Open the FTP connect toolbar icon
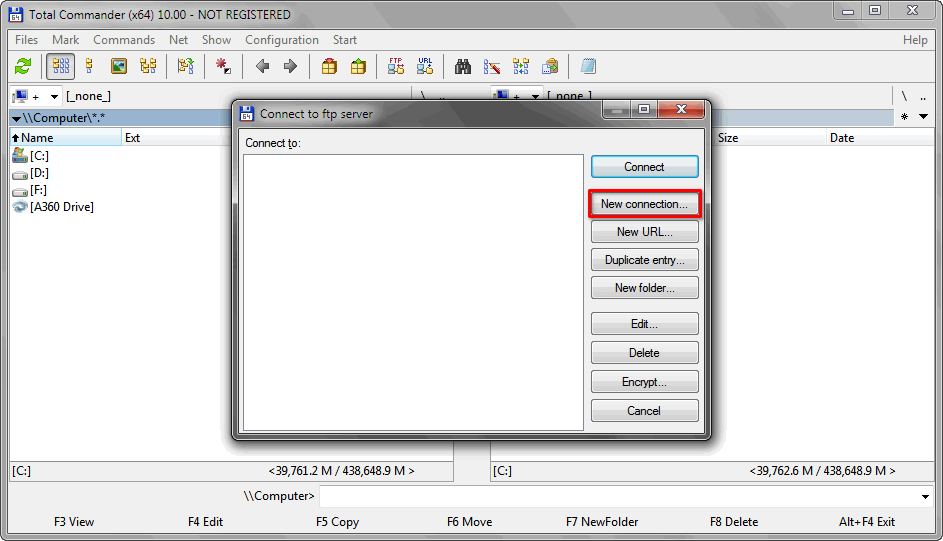Viewport: 943px width, 541px height. pos(396,66)
